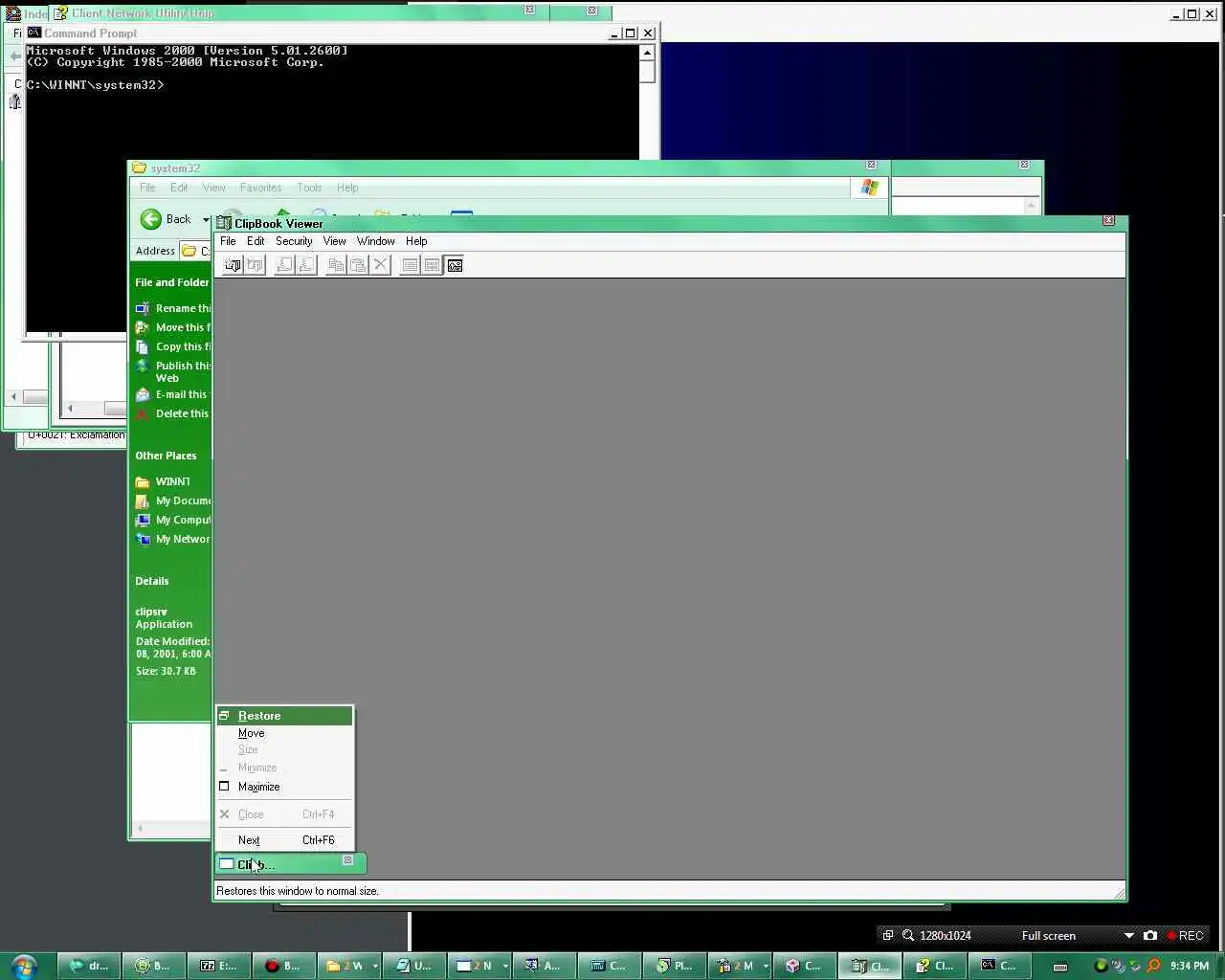This screenshot has width=1225, height=980.
Task: Click the magnifier icon in system tray
Action: coord(1153,966)
